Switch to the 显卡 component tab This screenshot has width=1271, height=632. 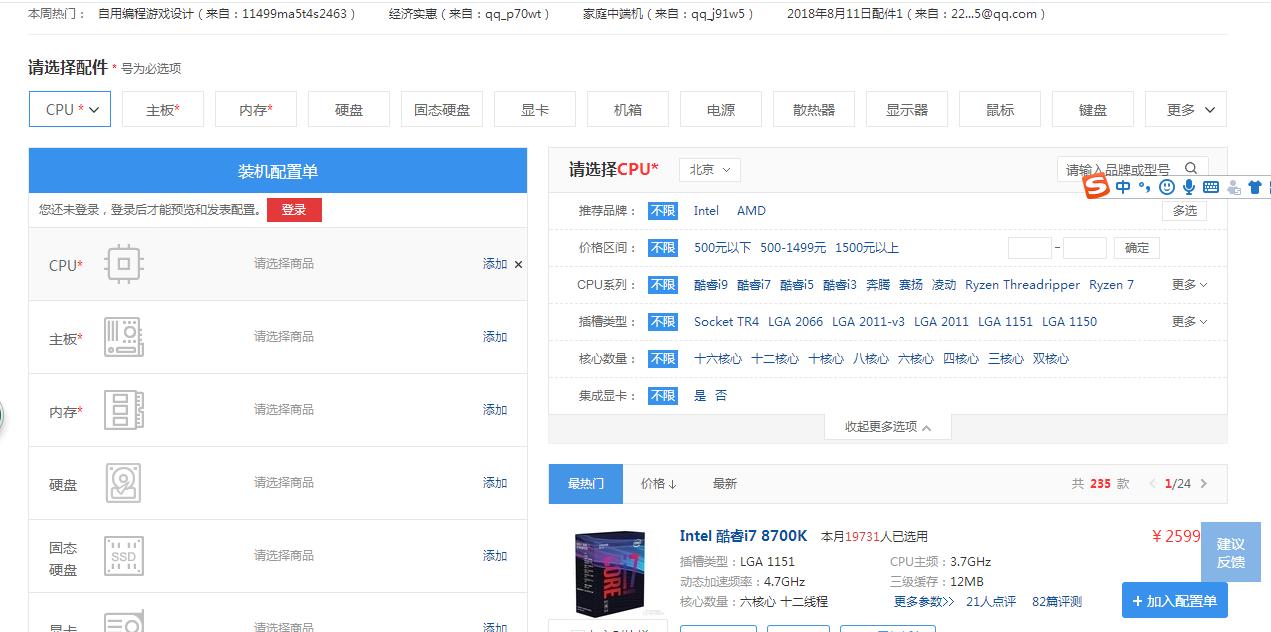point(534,109)
